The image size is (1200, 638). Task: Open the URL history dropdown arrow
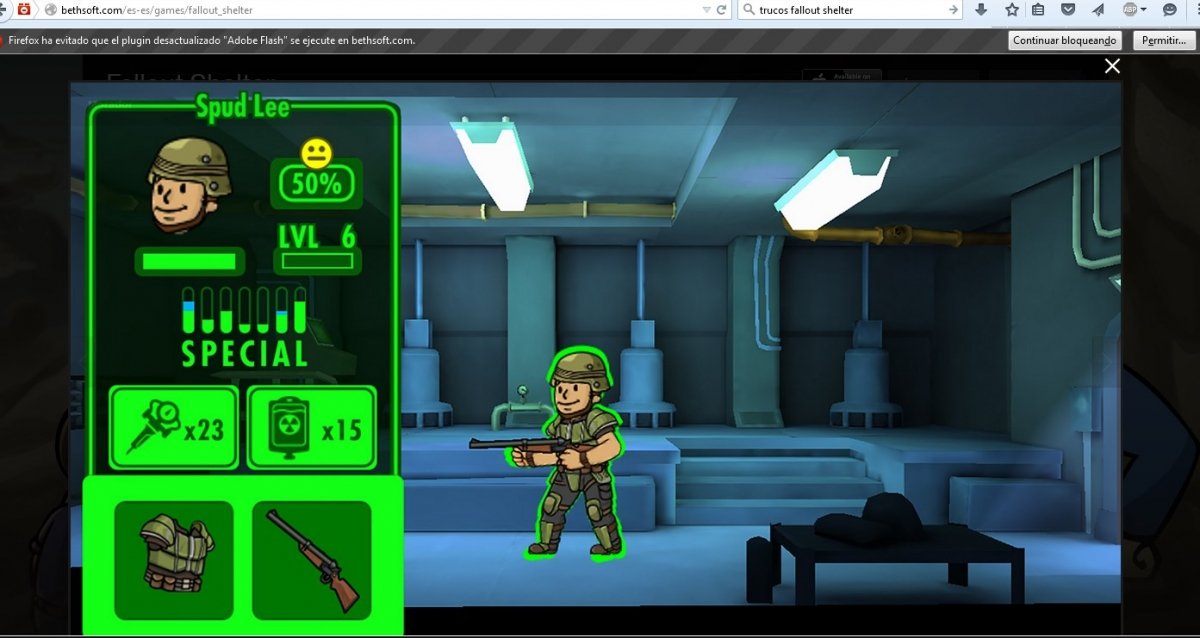[x=705, y=10]
